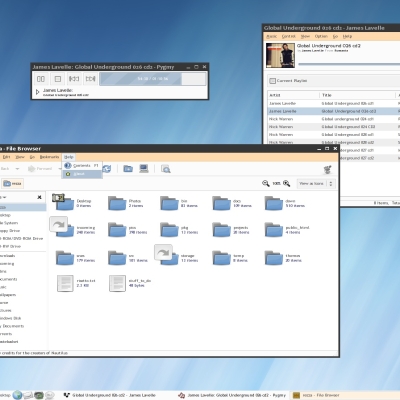Choose About from the Help menu
400x400 pixels.
click(x=82, y=174)
